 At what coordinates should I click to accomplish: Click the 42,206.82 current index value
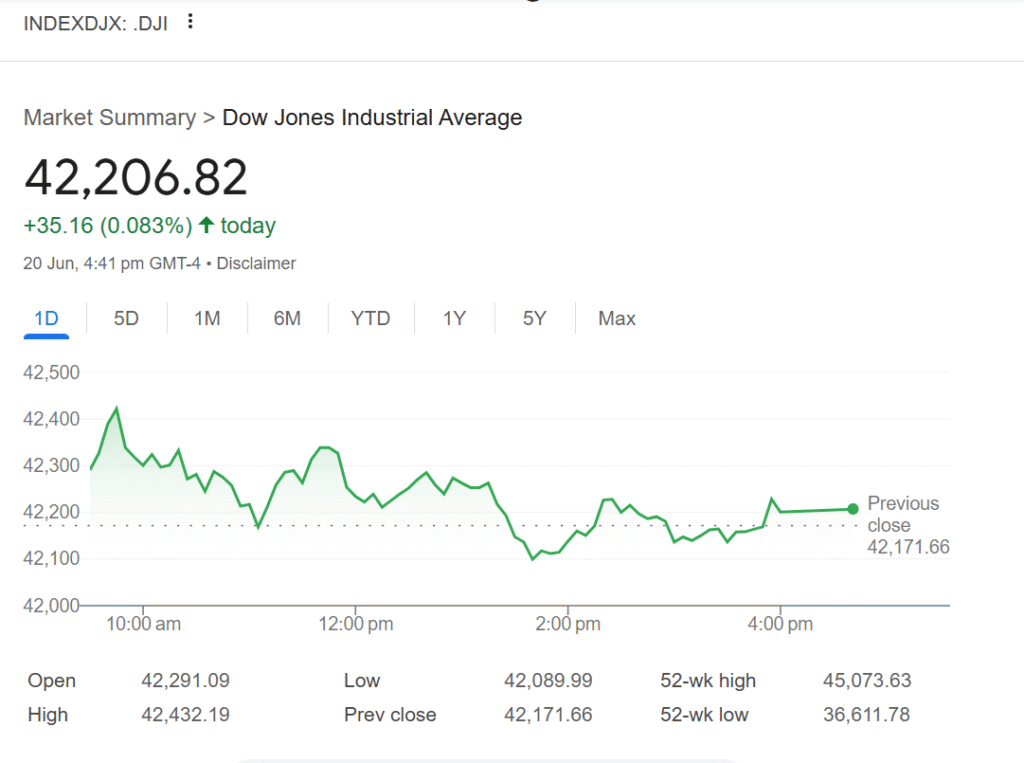tap(136, 178)
